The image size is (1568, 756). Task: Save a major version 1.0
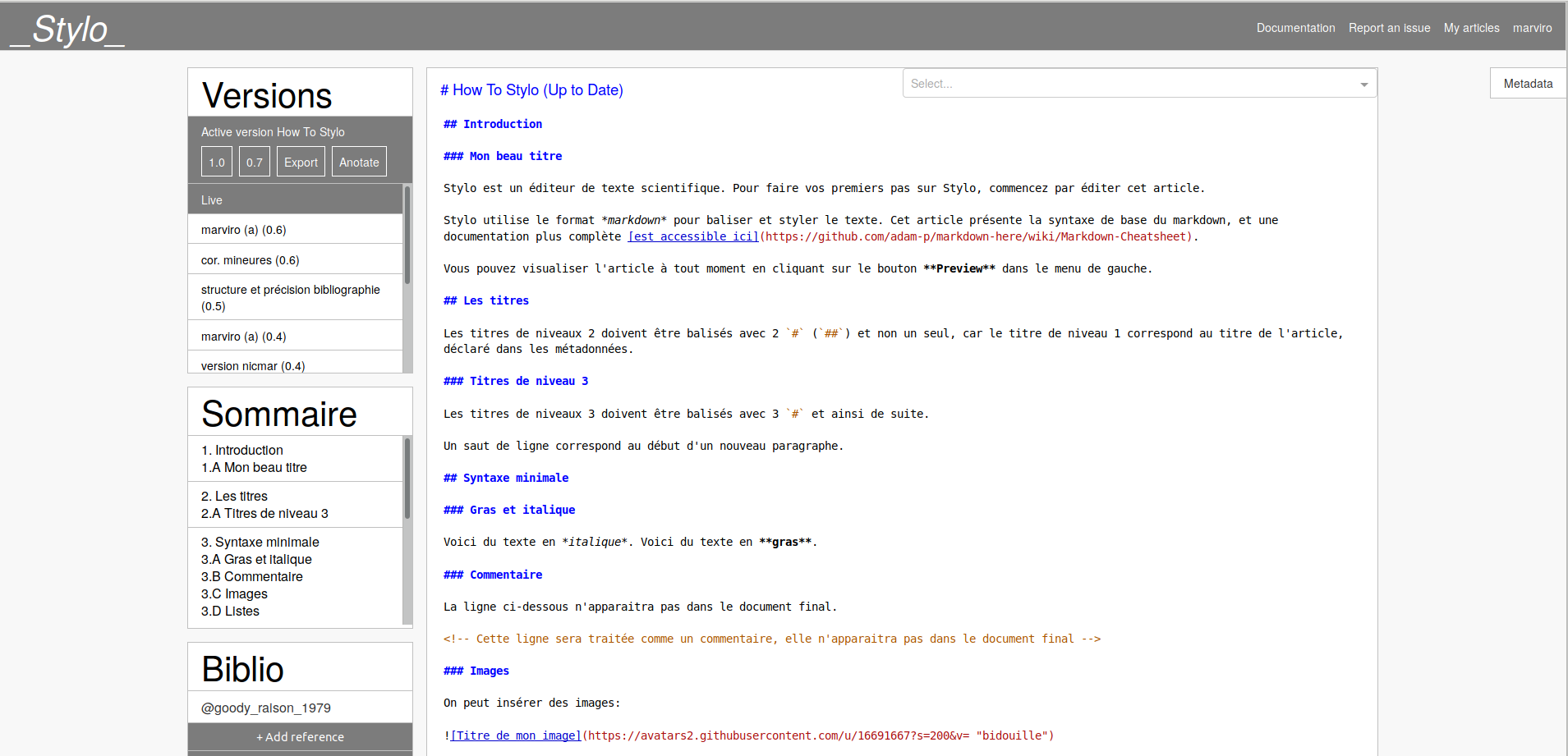217,163
